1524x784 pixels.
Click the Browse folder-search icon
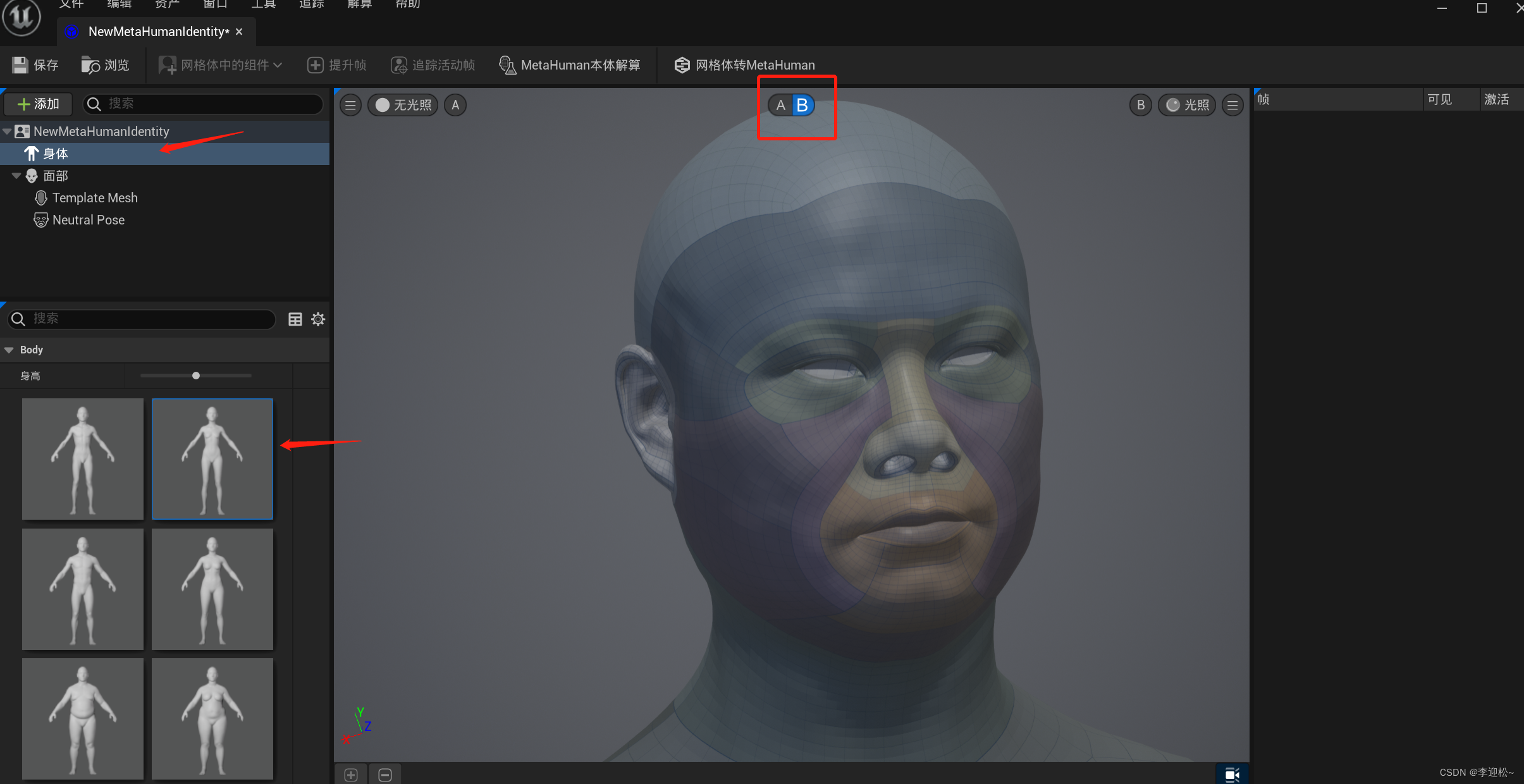point(90,65)
